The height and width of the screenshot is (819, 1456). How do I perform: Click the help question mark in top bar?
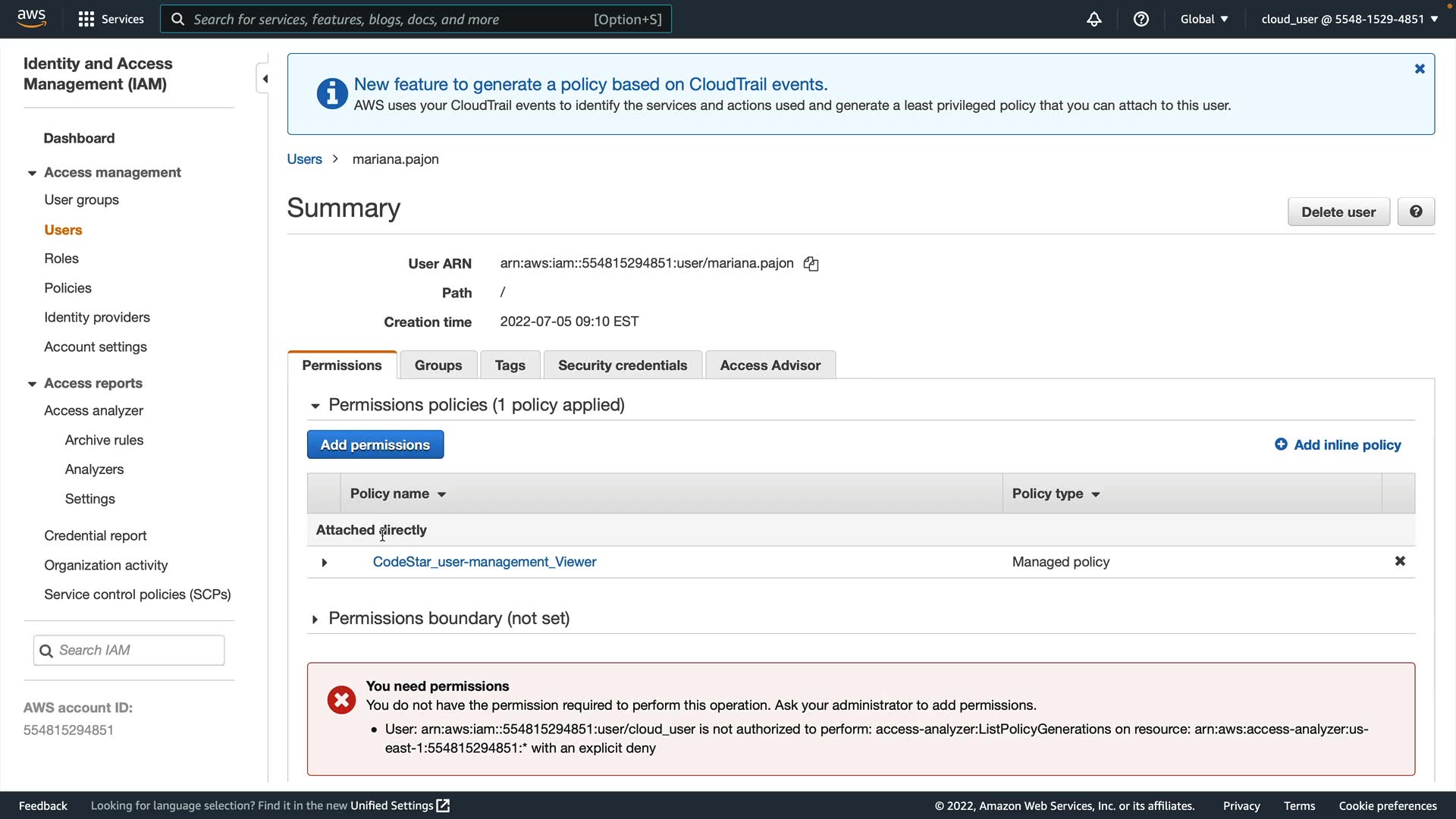point(1141,19)
